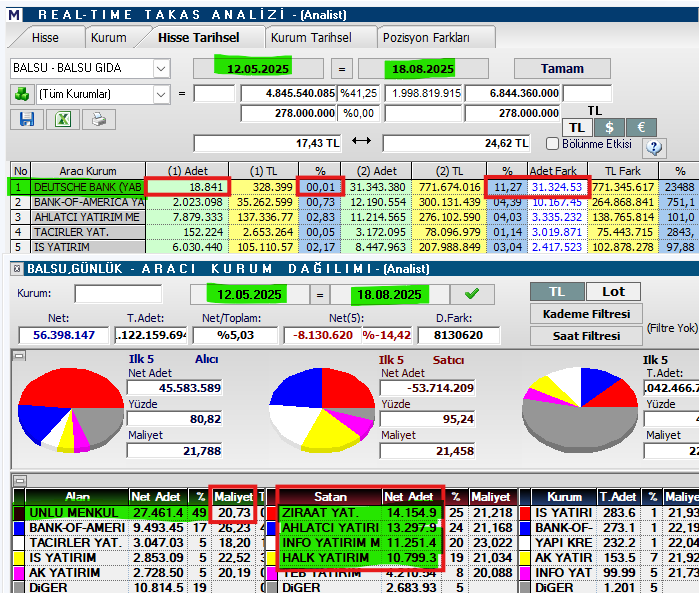This screenshot has height=593, width=699.
Task: Confirm dates with the green checkmark button
Action: [472, 294]
